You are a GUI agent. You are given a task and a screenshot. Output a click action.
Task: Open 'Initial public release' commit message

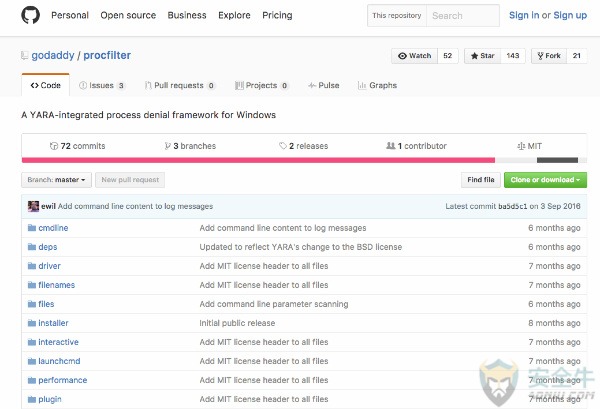click(x=237, y=323)
